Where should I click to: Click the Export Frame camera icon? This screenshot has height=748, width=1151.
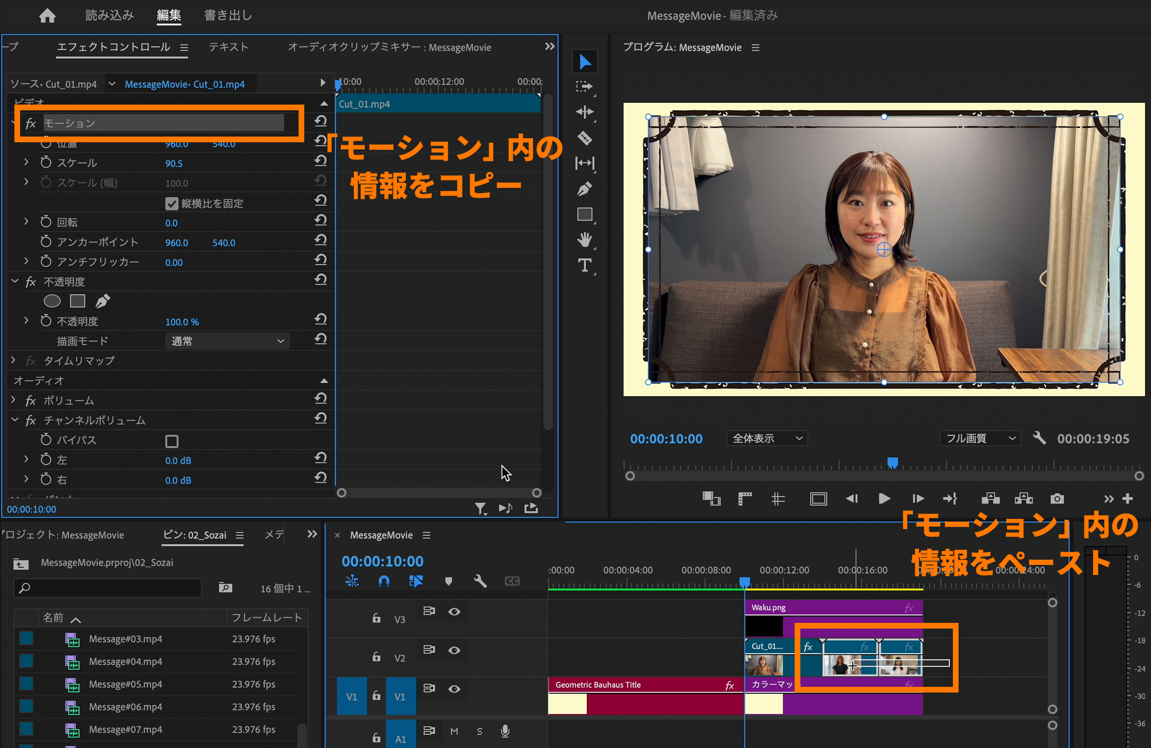tap(1057, 498)
